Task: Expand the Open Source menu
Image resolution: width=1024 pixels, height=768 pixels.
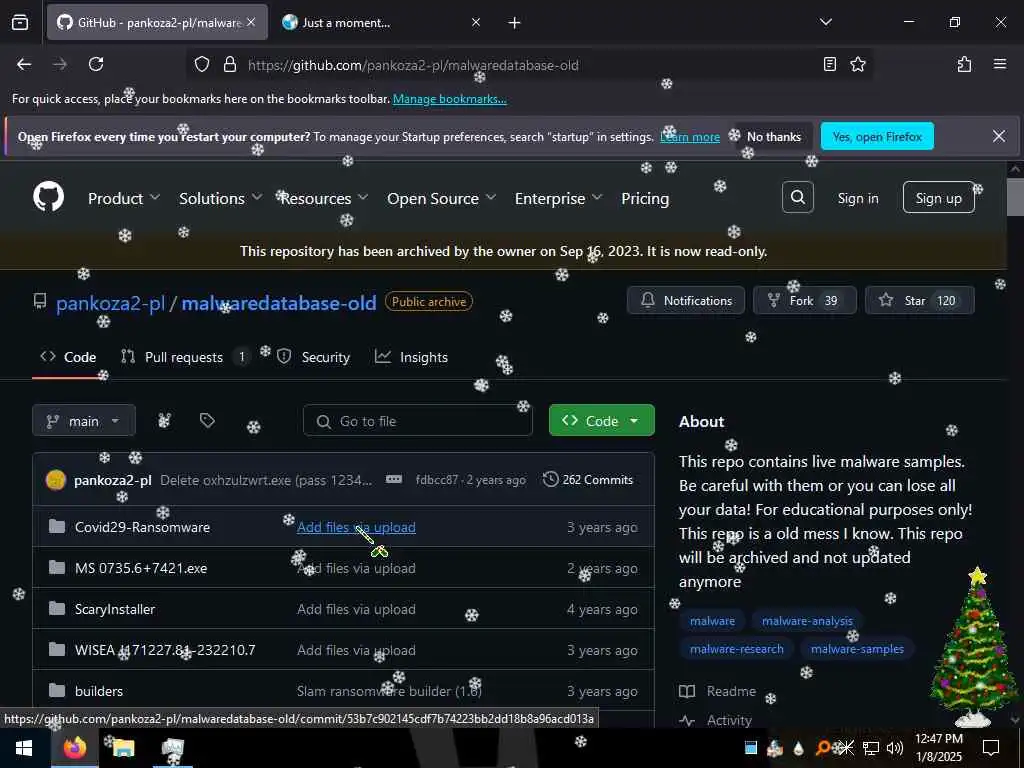Action: click(x=441, y=199)
